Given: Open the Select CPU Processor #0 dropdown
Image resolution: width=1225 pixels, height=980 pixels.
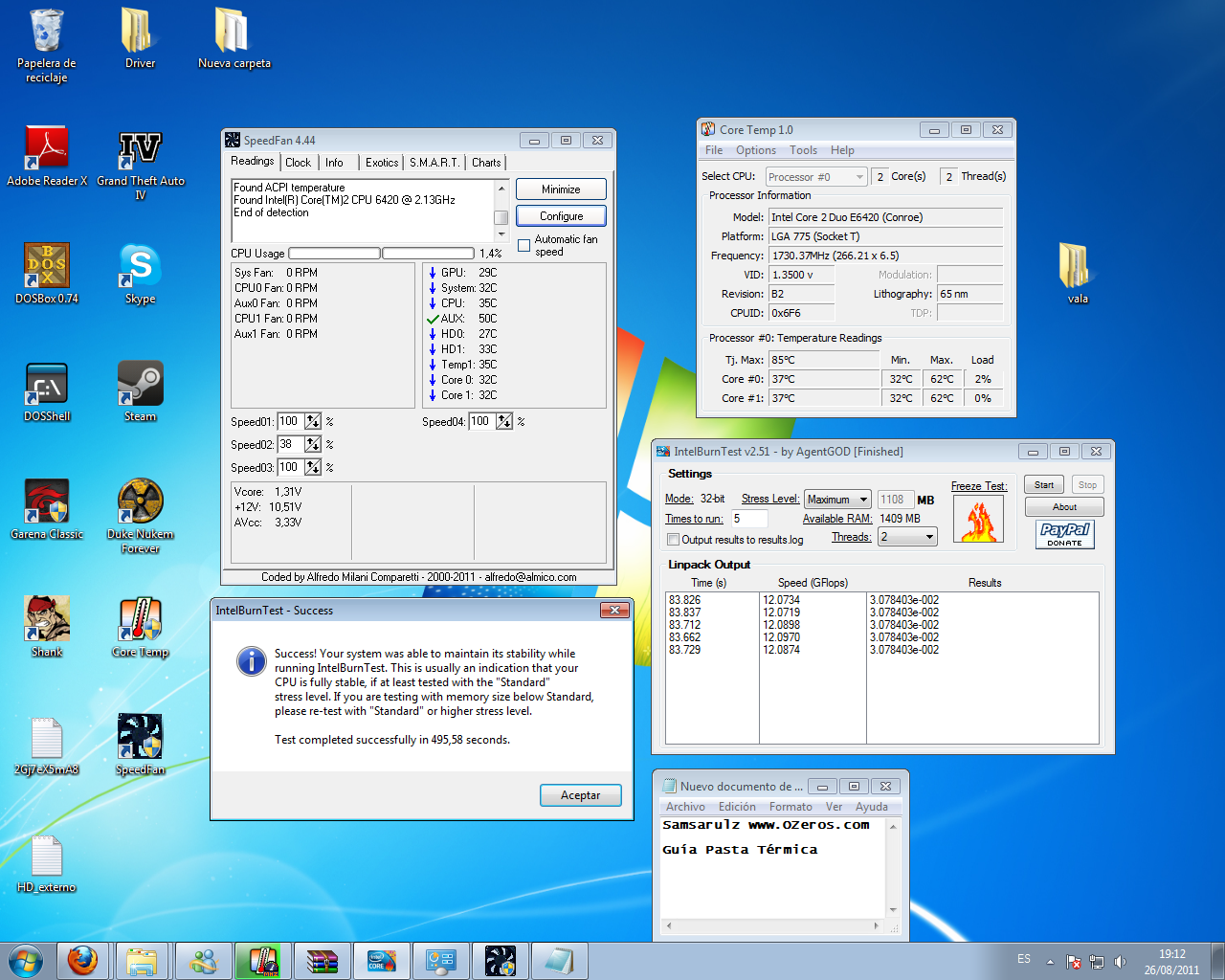Looking at the screenshot, I should point(816,177).
